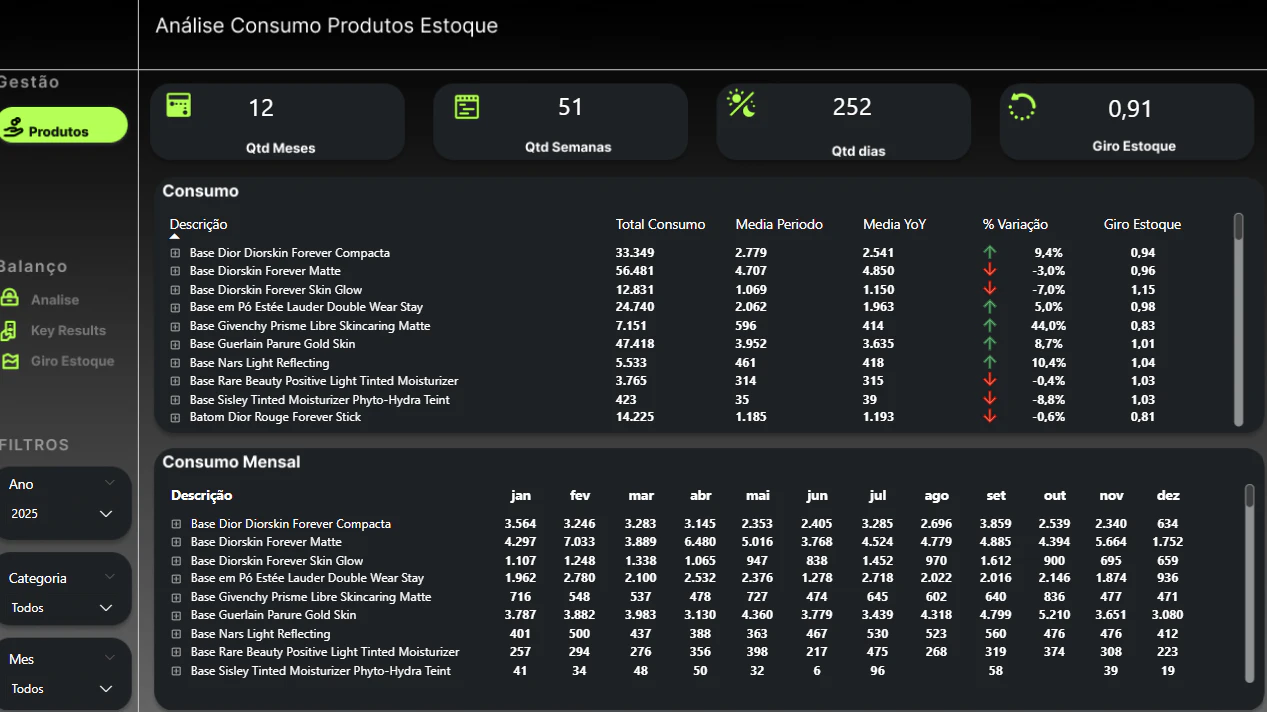Navigate to Giro Estoque in sidebar
Viewport: 1267px width, 712px height.
click(x=72, y=361)
